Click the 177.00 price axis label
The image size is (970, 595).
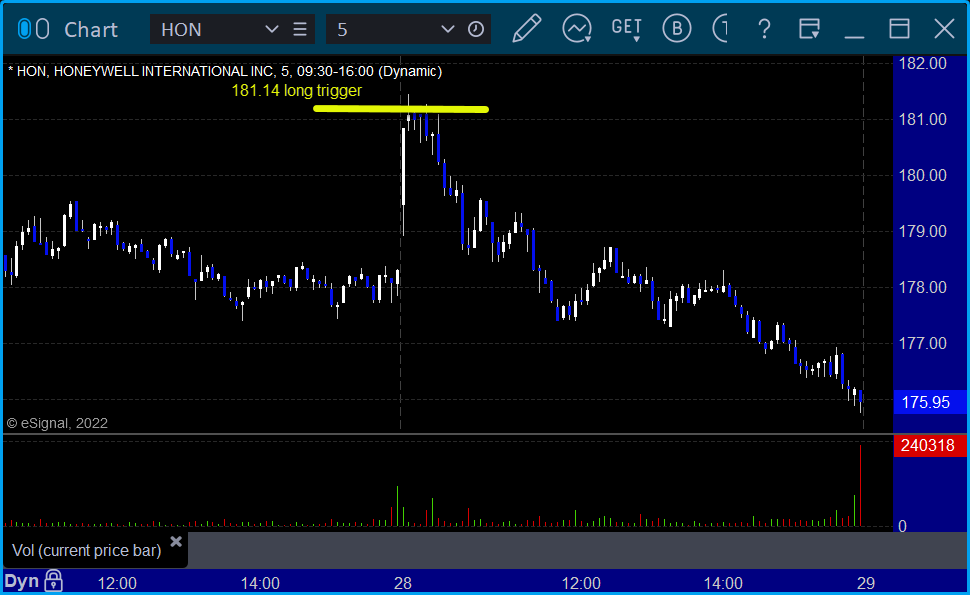coord(922,343)
